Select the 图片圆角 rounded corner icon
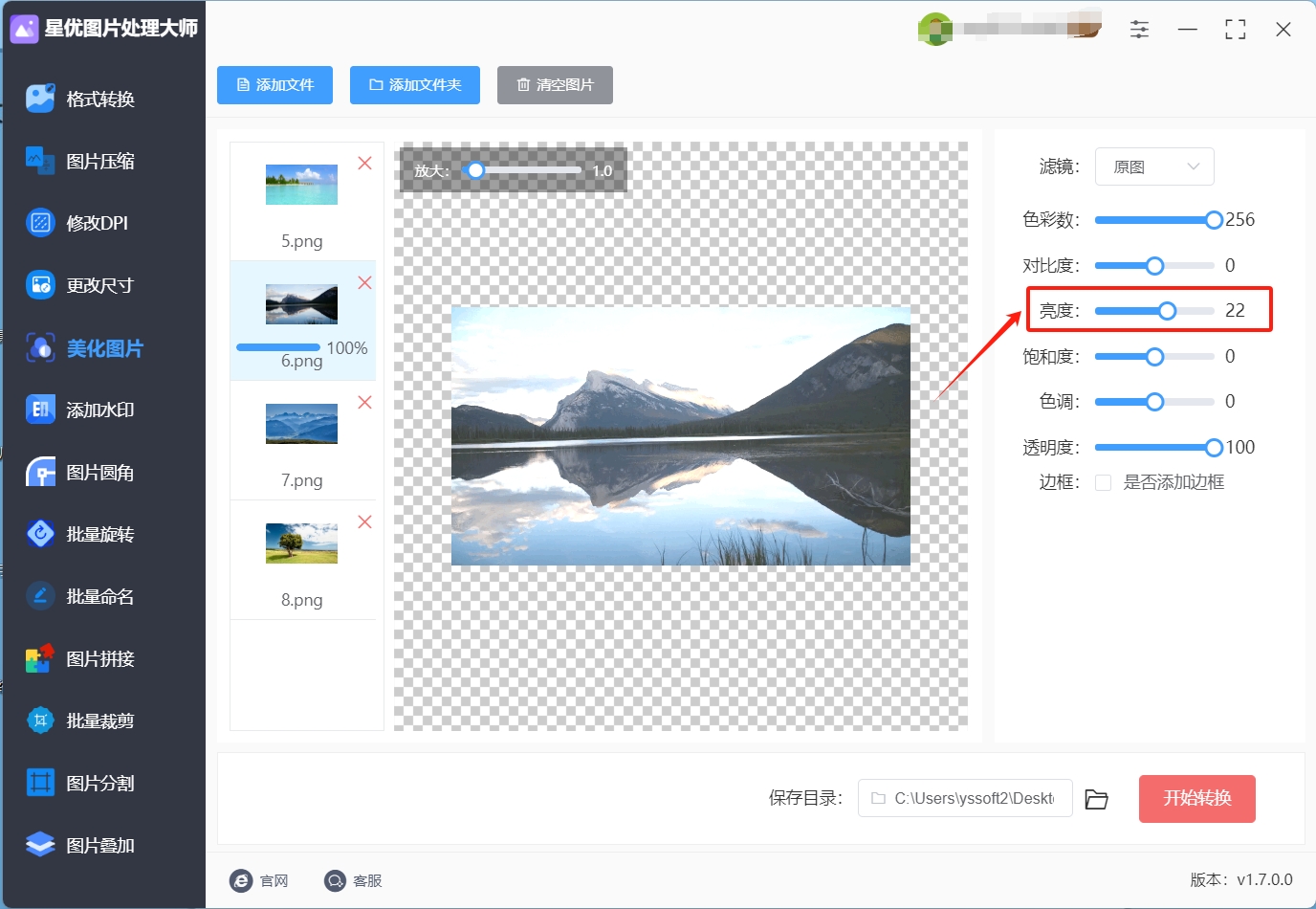 pos(40,472)
